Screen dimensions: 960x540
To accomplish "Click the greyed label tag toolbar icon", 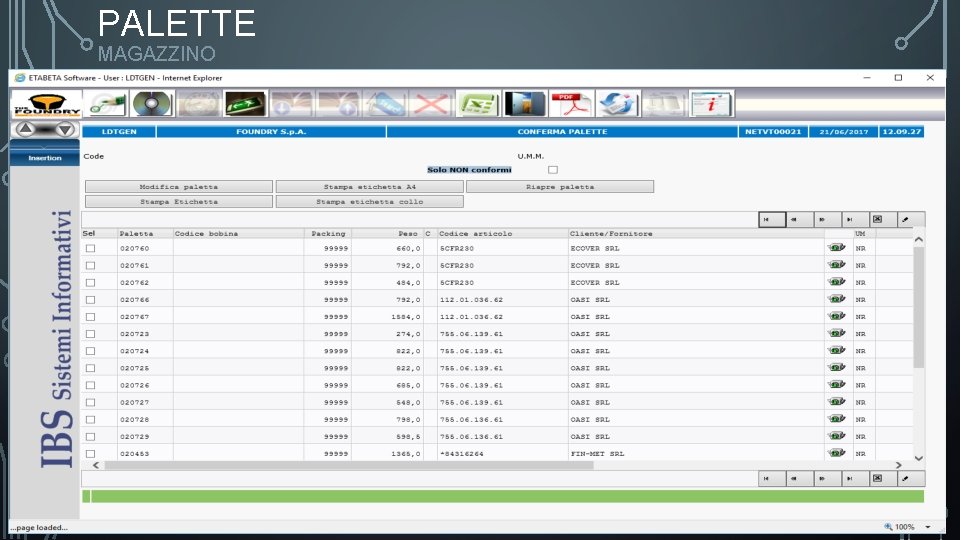I will pos(384,104).
